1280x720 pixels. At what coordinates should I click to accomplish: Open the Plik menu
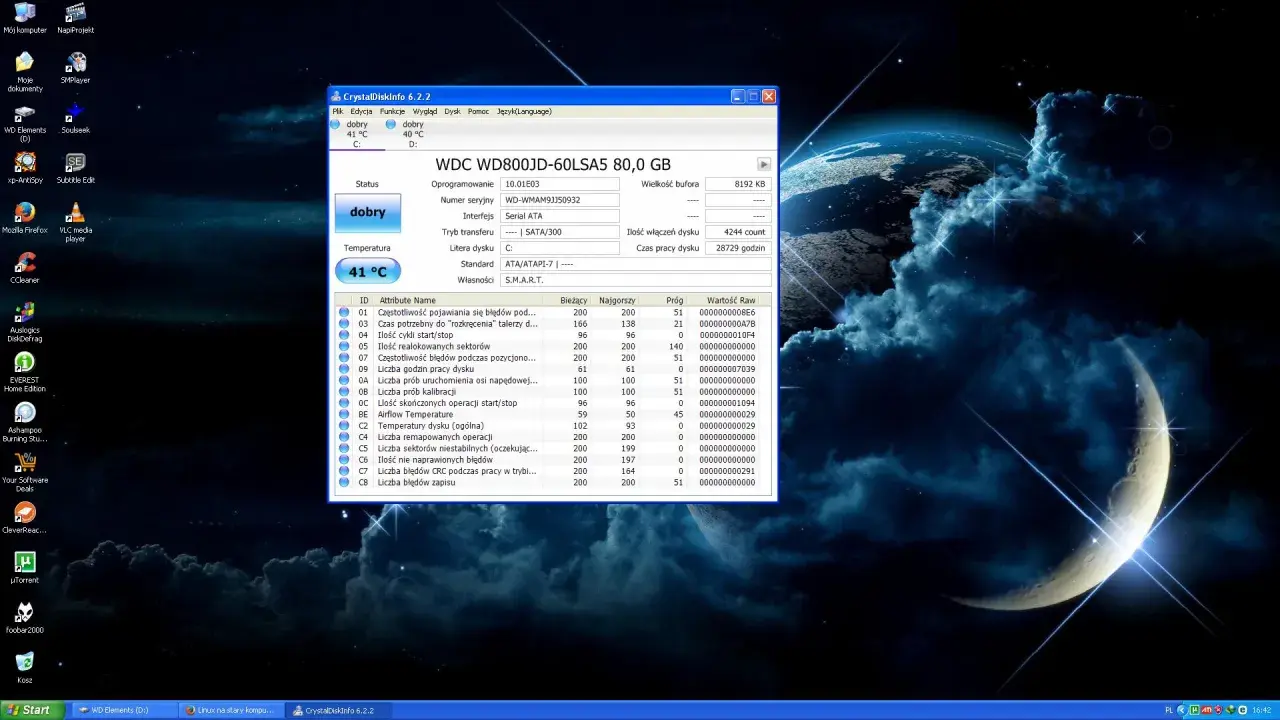(x=338, y=111)
